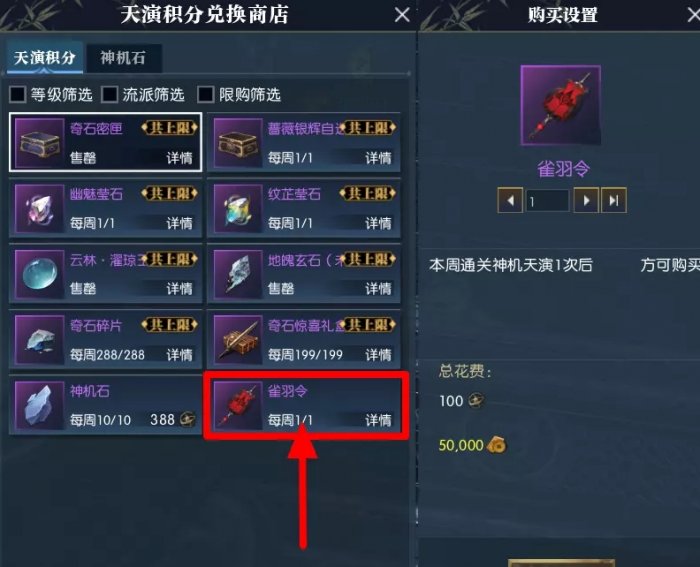Select the 奇石密匣 chest item icon
Image resolution: width=700 pixels, height=567 pixels.
coord(40,143)
